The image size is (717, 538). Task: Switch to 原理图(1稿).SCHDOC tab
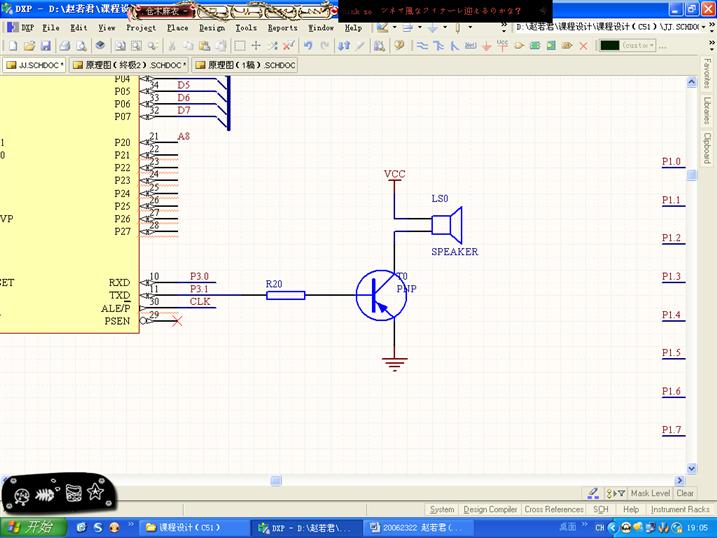click(x=245, y=65)
